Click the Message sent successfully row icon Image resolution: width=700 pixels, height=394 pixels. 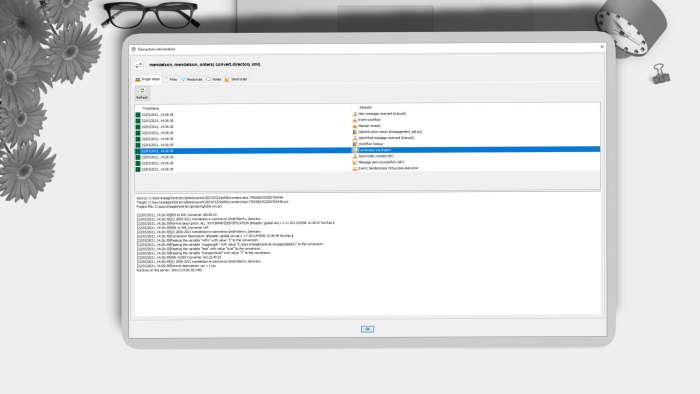coord(355,162)
